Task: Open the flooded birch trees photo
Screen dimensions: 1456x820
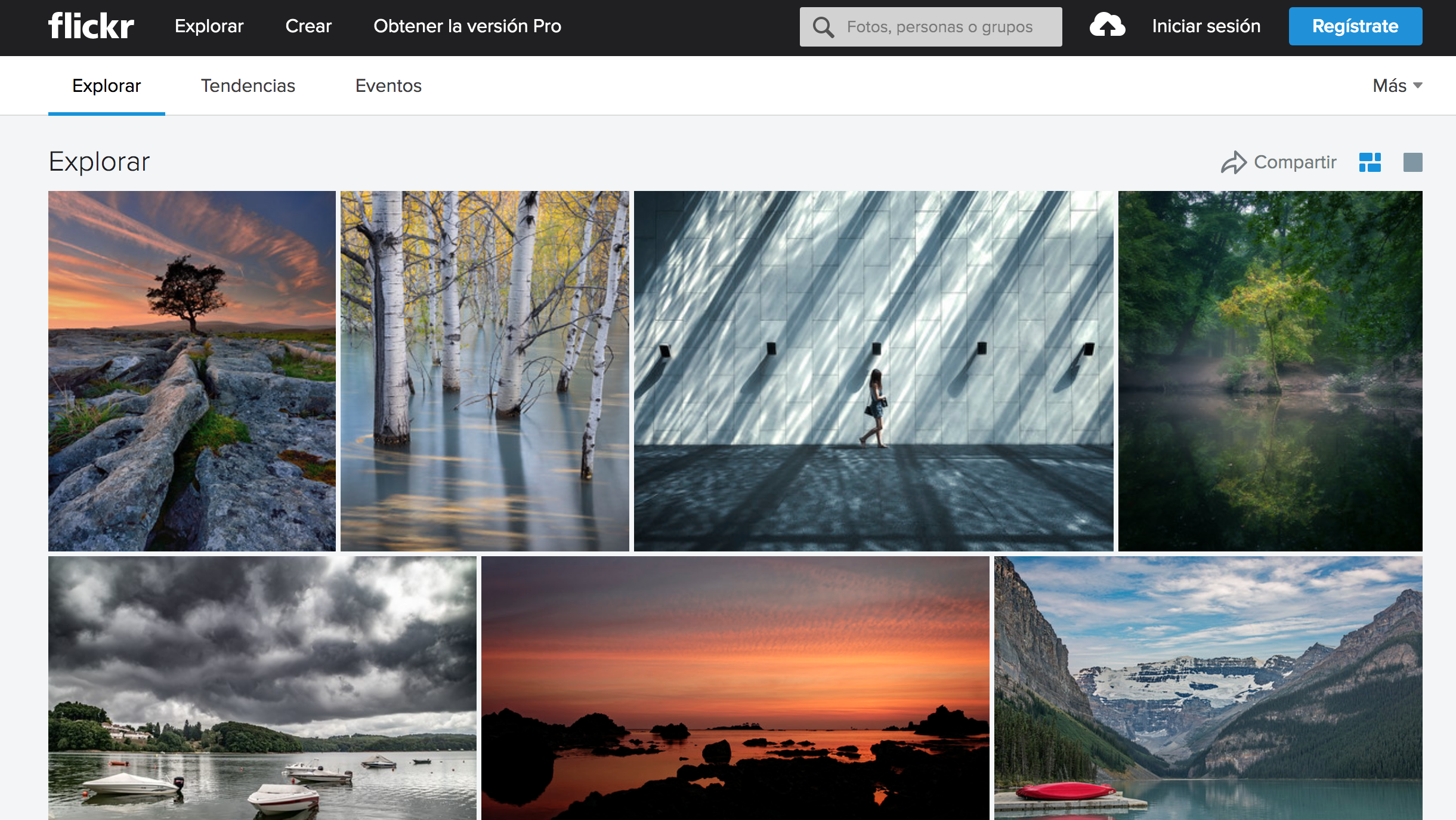Action: (485, 371)
